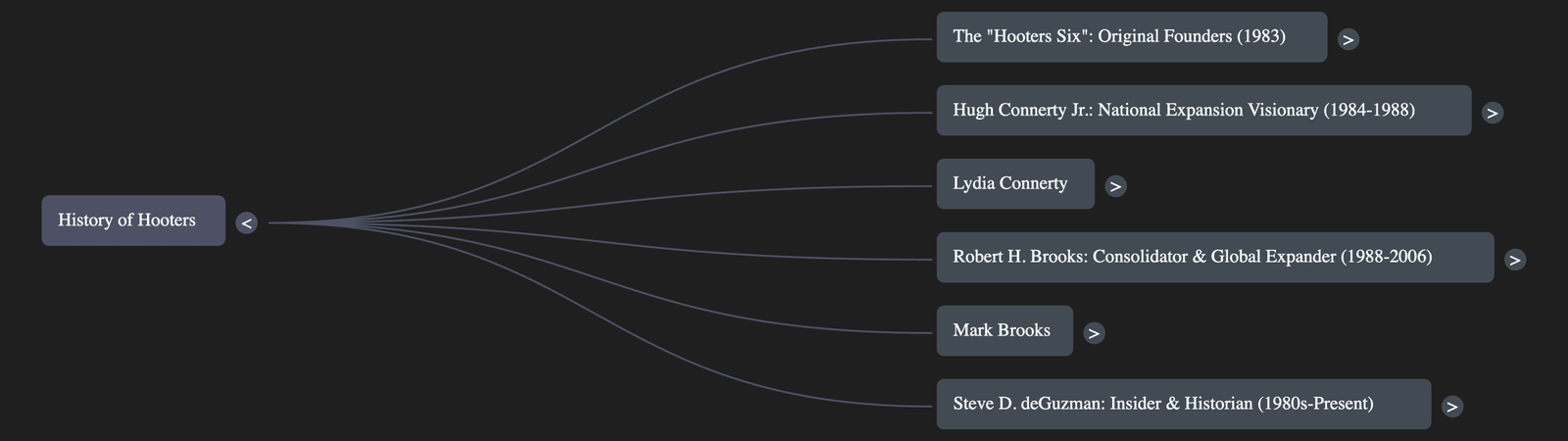Expand the "Hooters Six" Original Founders node
The width and height of the screenshot is (1568, 441).
pyautogui.click(x=1348, y=39)
